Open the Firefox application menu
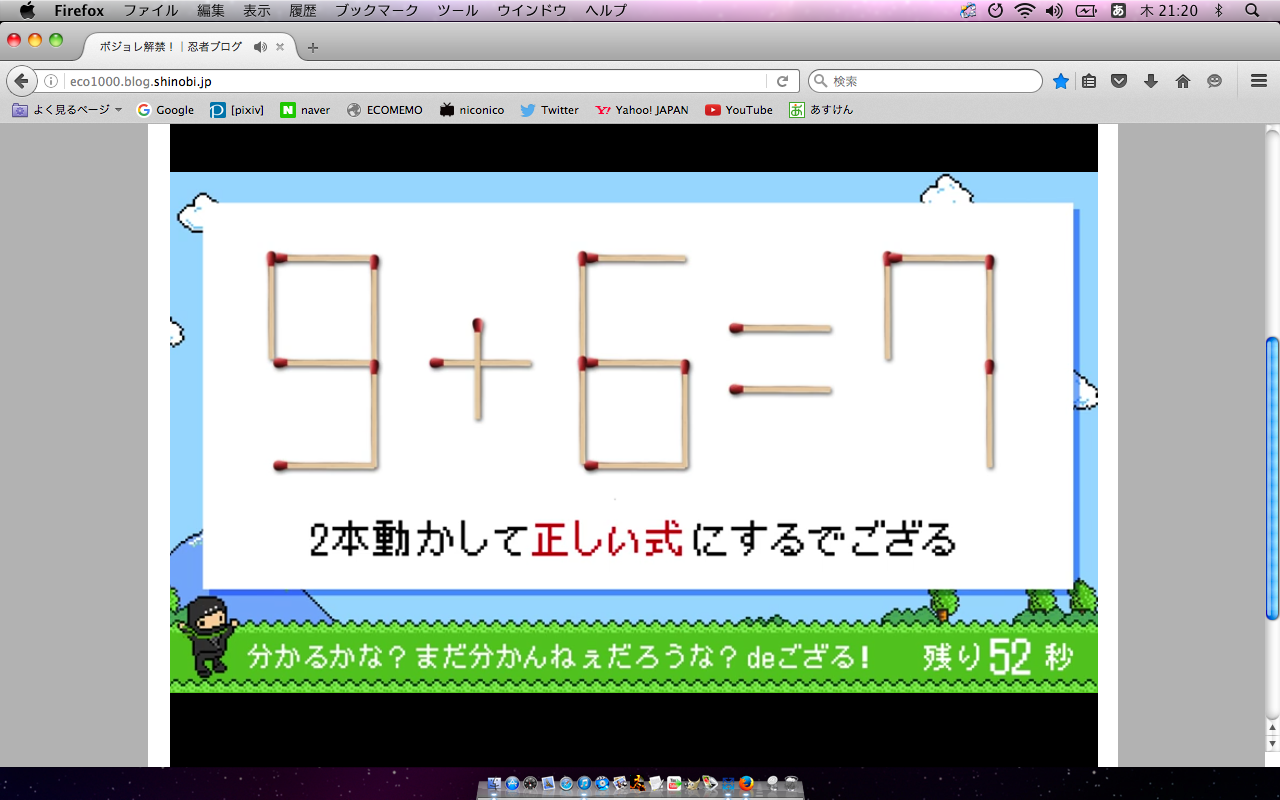This screenshot has width=1280, height=800. pos(79,11)
